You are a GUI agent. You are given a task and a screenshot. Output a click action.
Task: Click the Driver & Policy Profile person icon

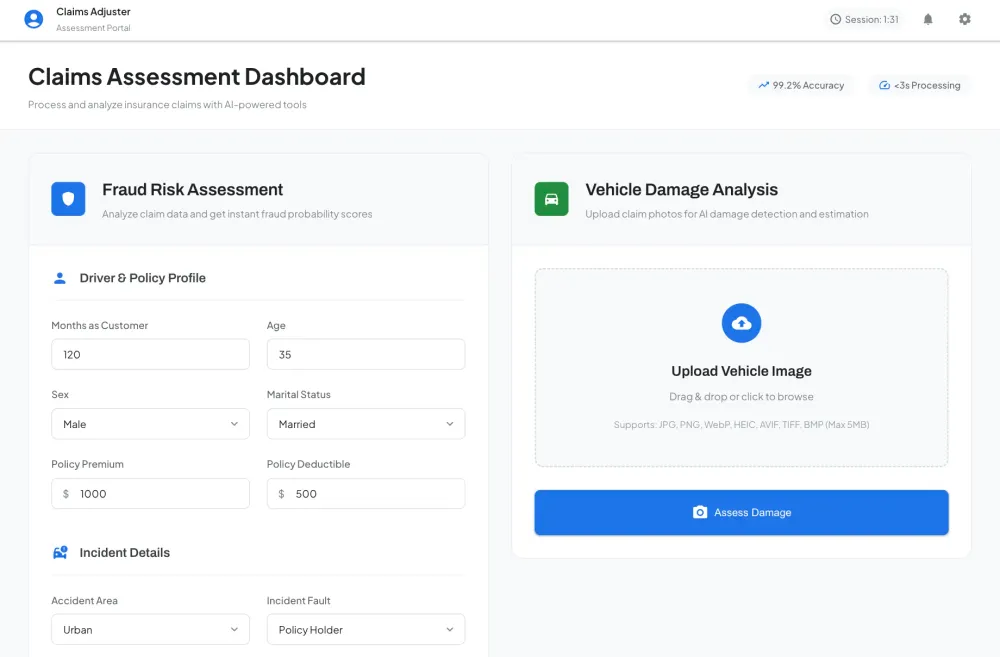[x=59, y=278]
